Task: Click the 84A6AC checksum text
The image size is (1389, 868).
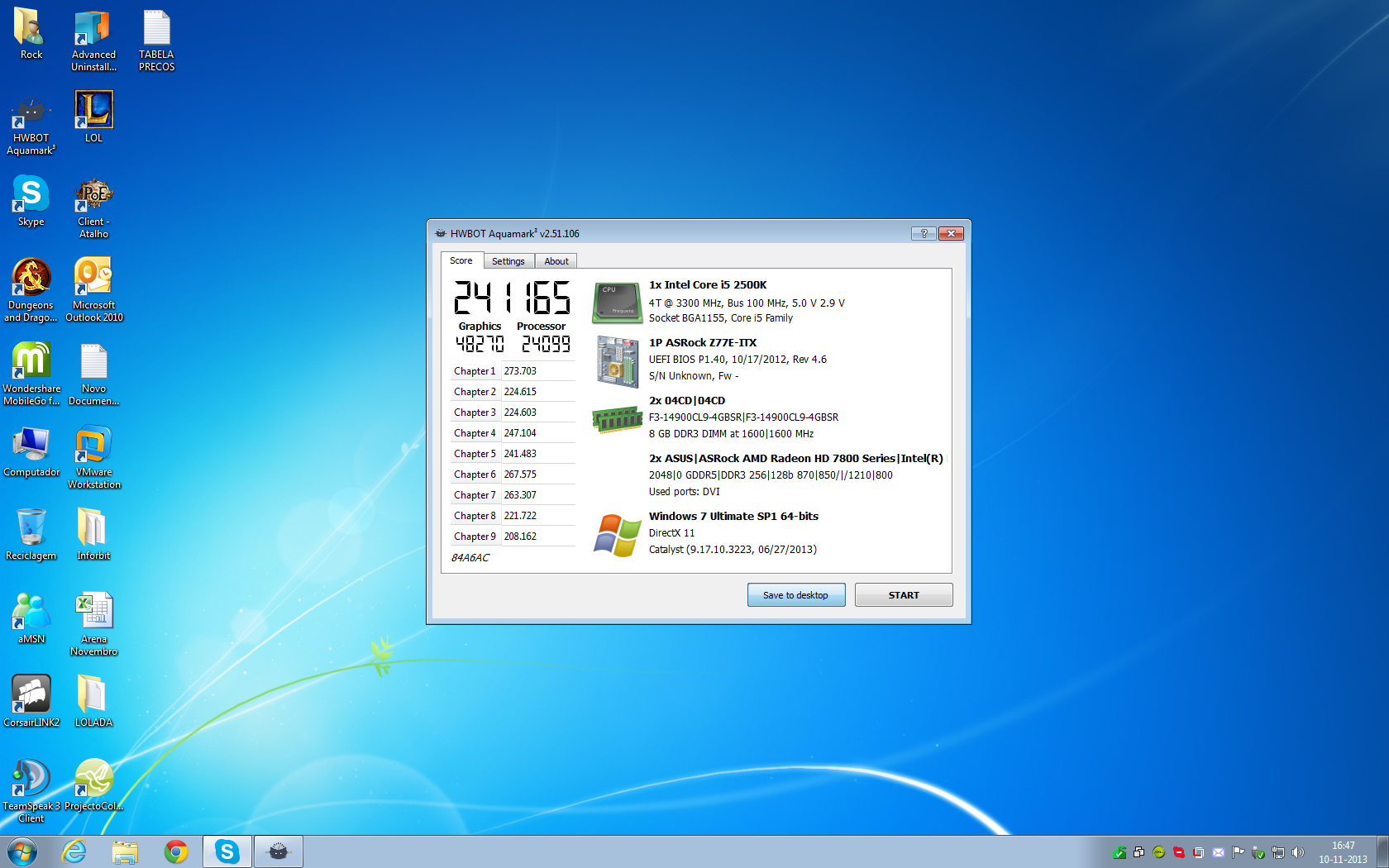Action: (x=470, y=558)
